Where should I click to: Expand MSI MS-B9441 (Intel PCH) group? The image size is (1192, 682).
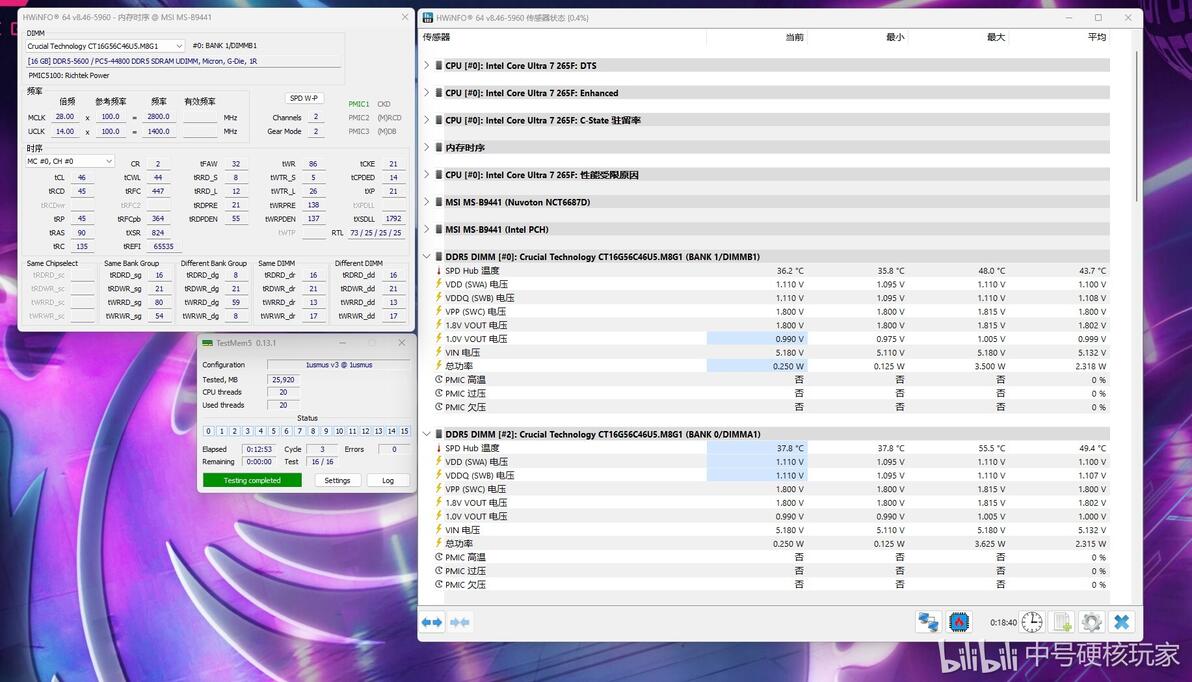point(426,230)
